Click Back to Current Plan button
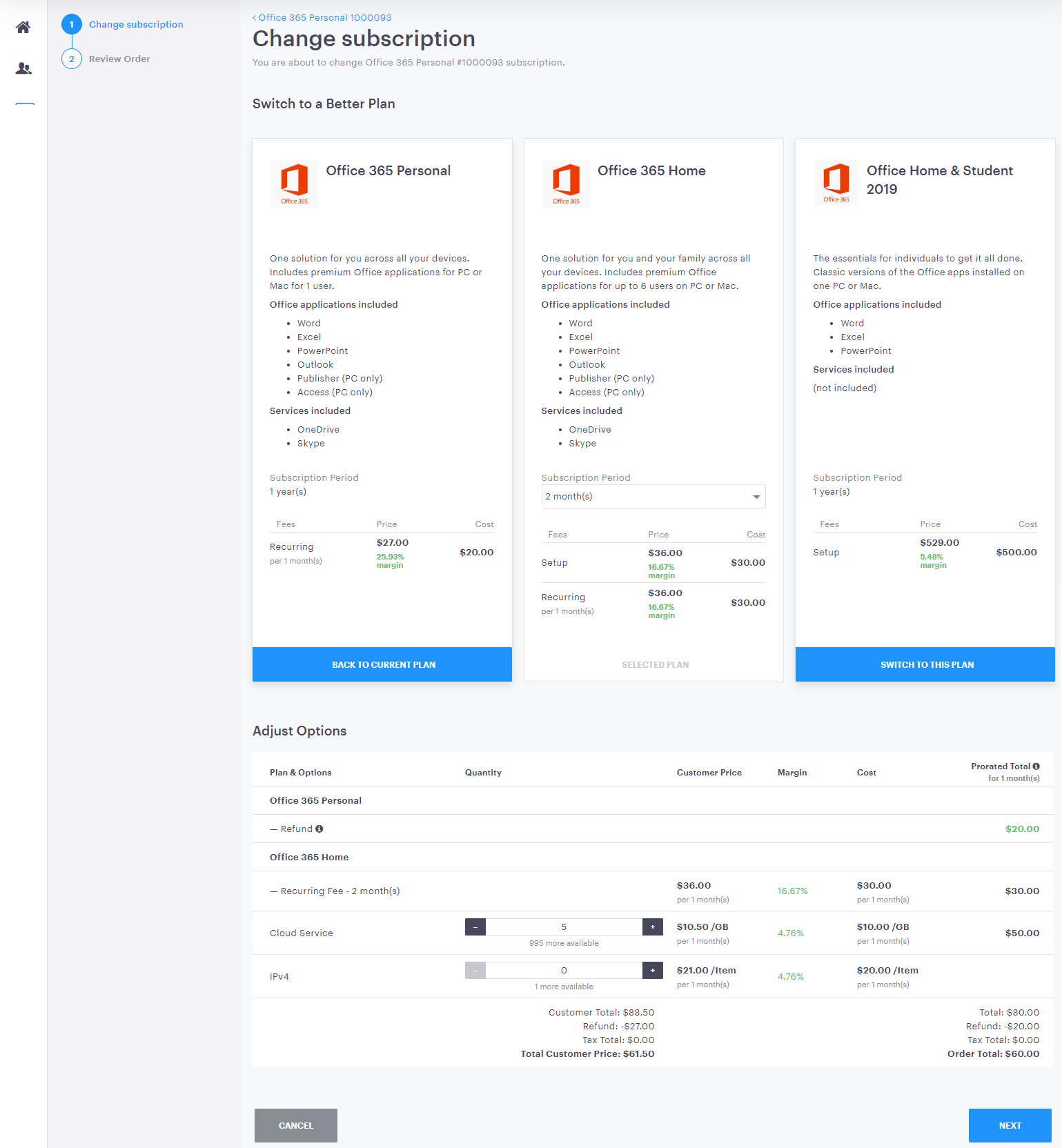Screen dimensions: 1062x1148 (x=382, y=664)
